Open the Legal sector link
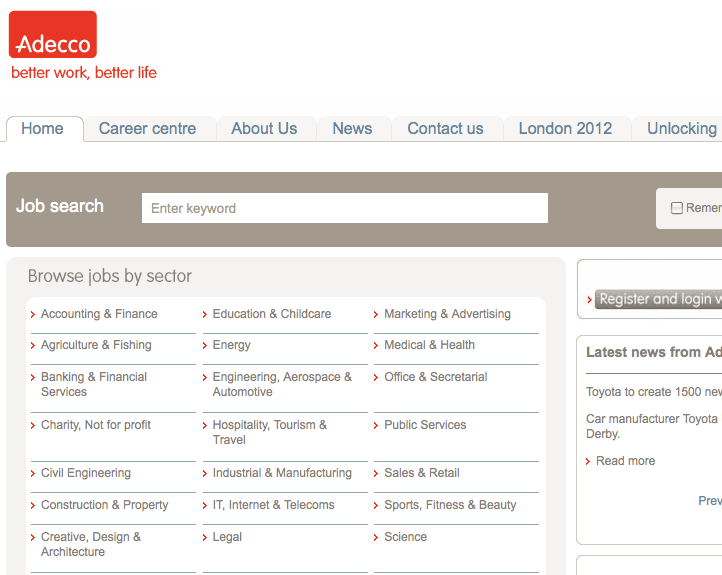The width and height of the screenshot is (722, 575). coord(227,537)
